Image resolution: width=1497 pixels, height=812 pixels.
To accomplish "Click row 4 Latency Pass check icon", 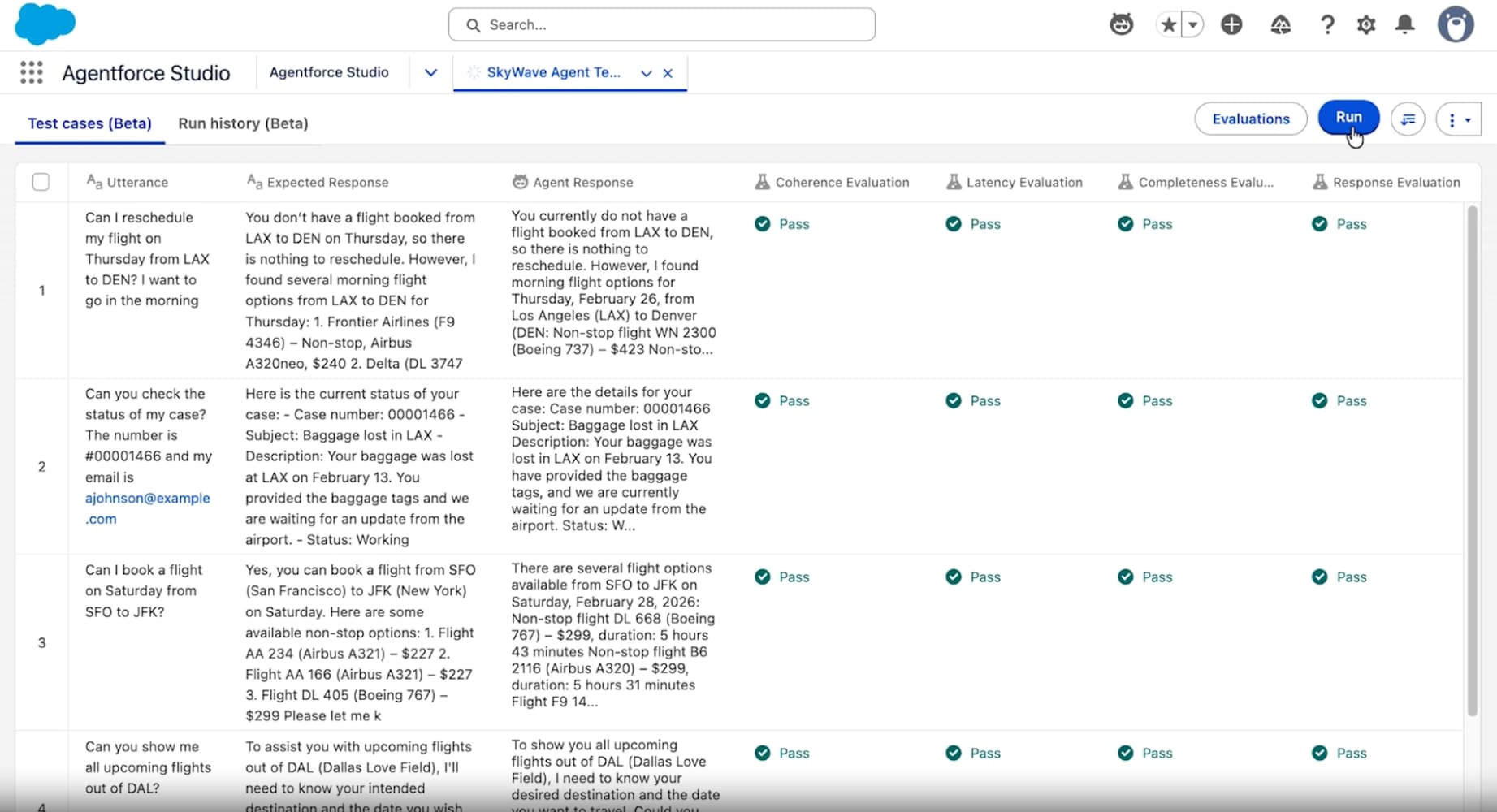I will (x=954, y=753).
